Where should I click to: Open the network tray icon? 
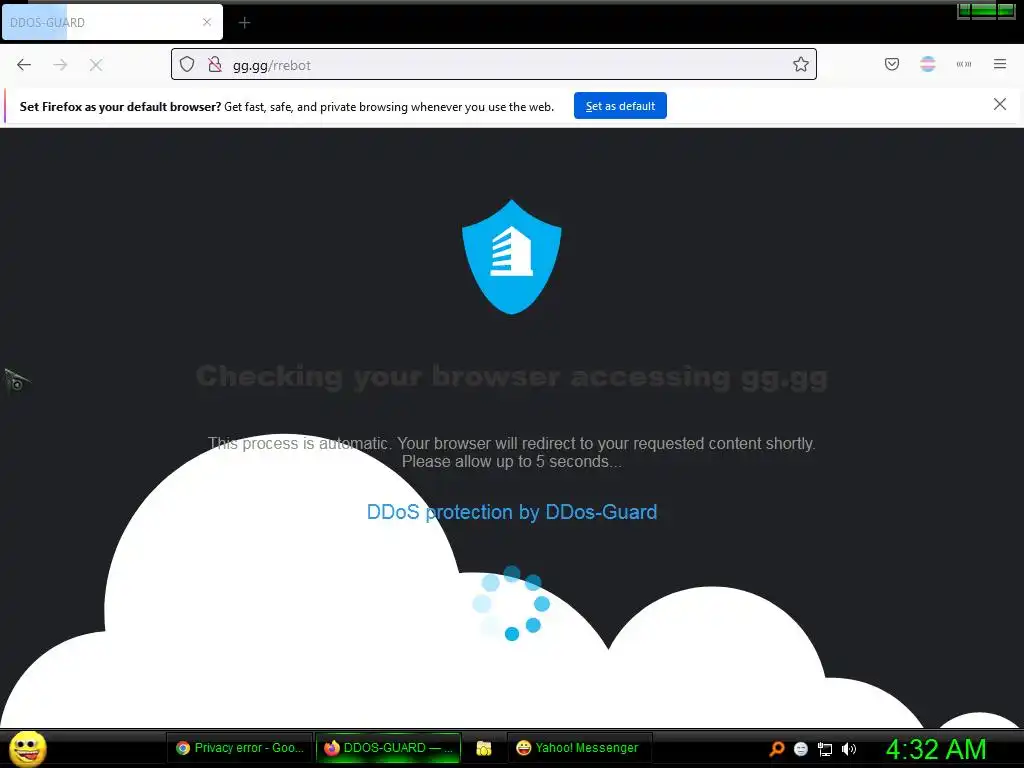point(825,750)
